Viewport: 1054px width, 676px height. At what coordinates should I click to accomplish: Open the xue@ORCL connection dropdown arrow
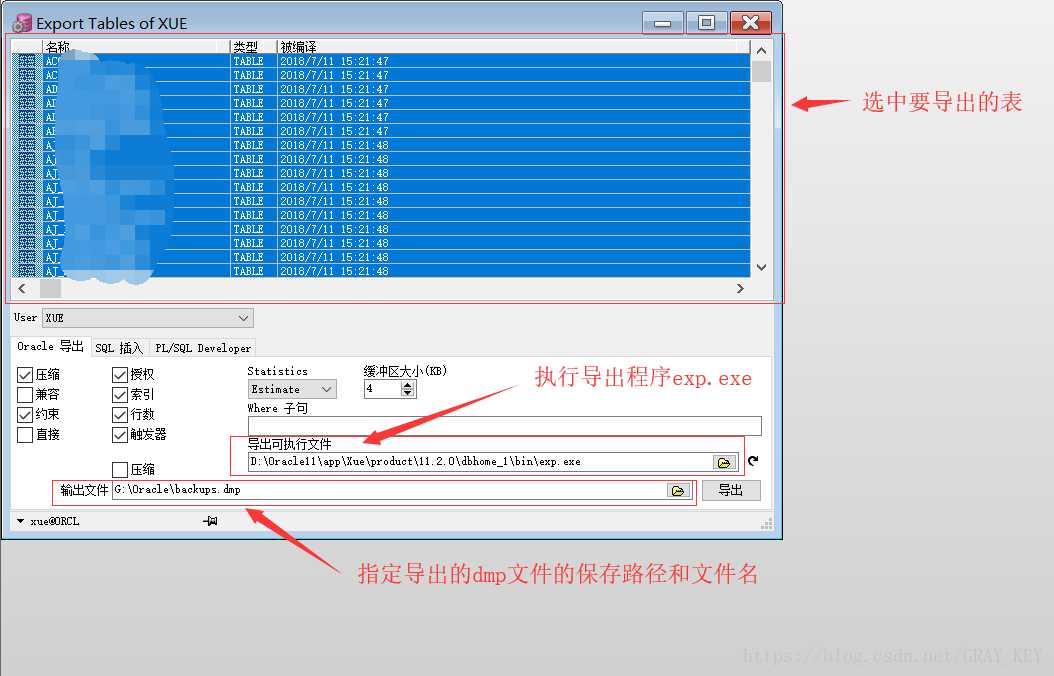(20, 521)
